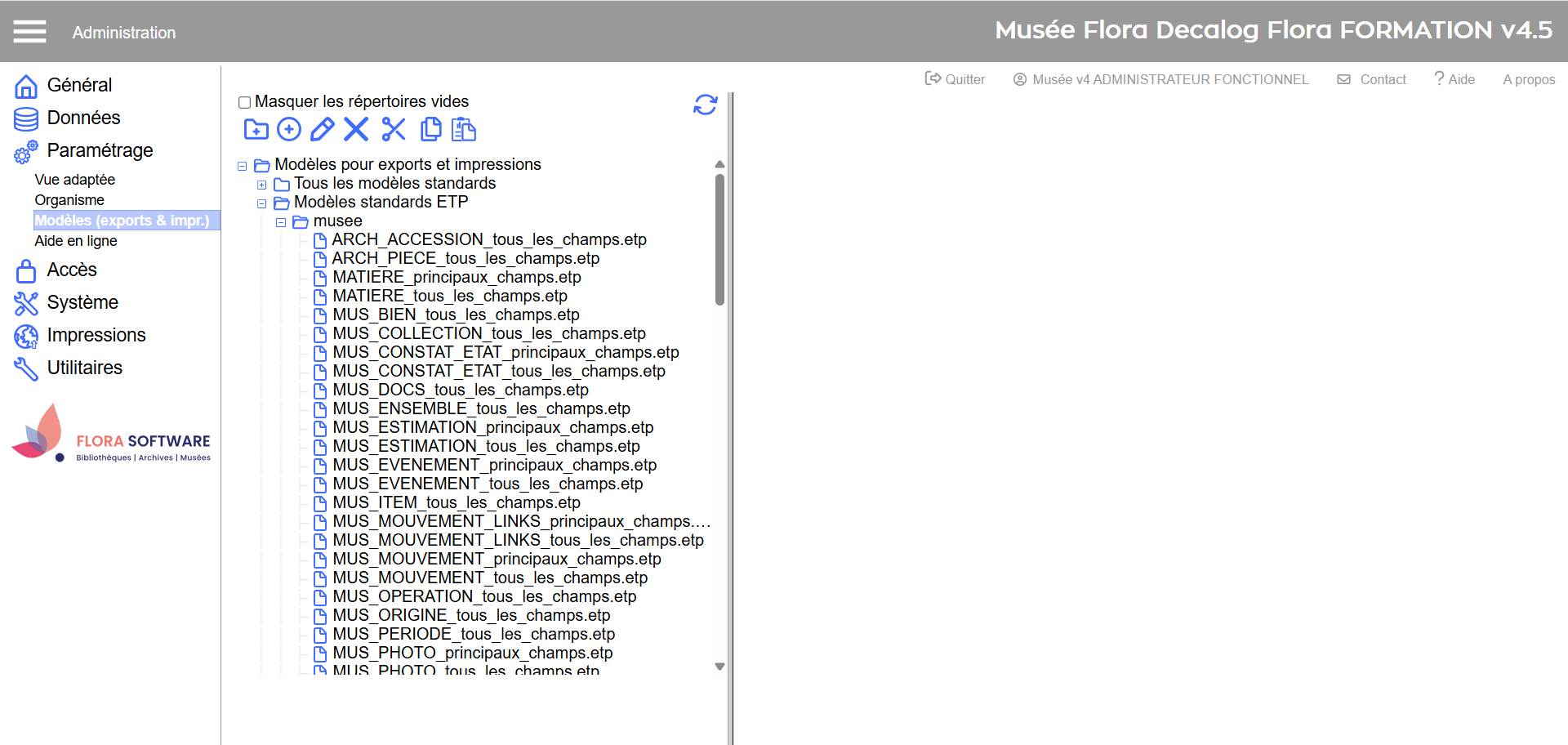Open the hamburger menu
The height and width of the screenshot is (745, 1568).
pos(29,32)
